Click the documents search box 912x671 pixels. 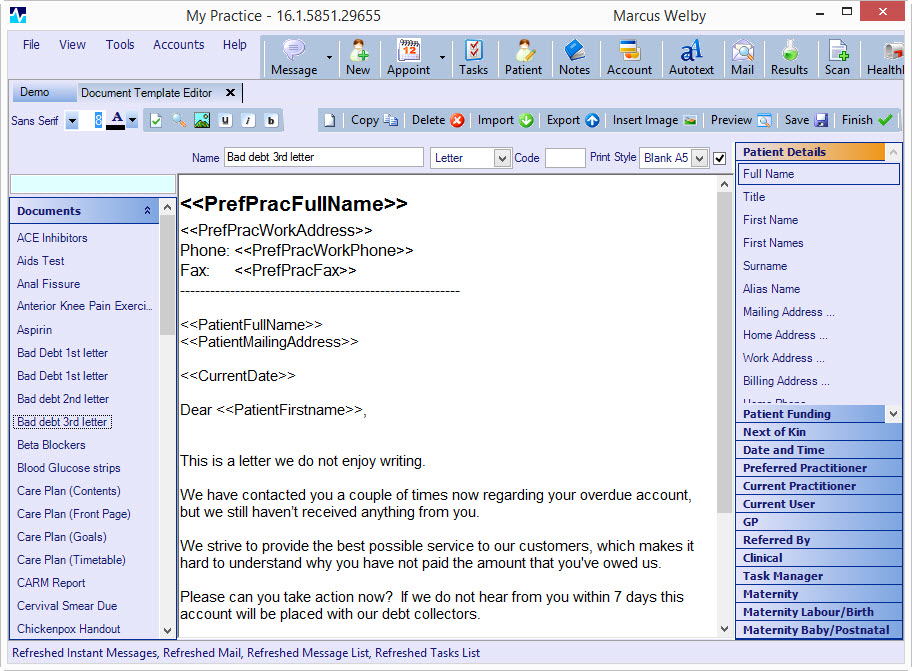click(93, 184)
